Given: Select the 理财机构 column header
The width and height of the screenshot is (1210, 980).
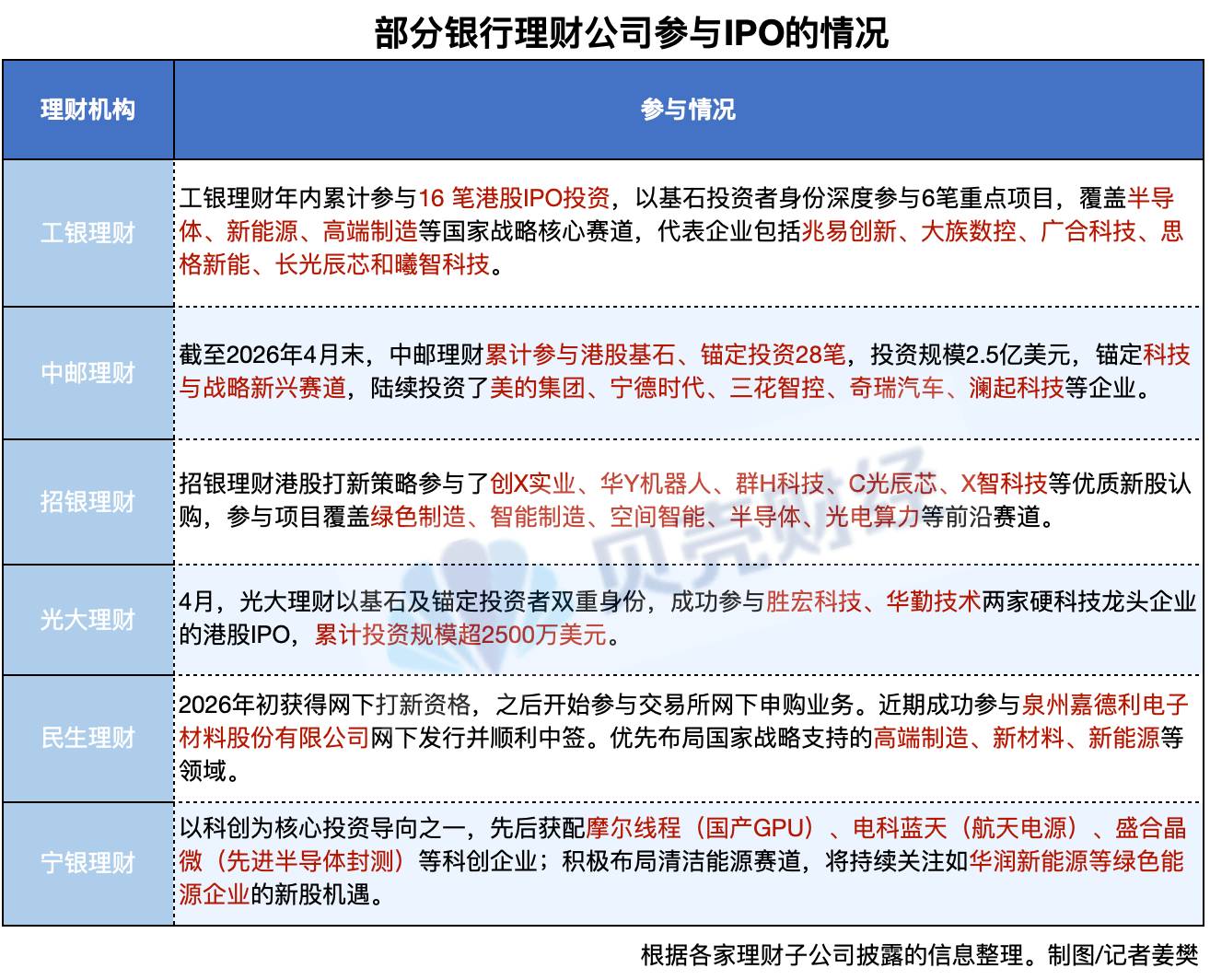Looking at the screenshot, I should point(87,110).
